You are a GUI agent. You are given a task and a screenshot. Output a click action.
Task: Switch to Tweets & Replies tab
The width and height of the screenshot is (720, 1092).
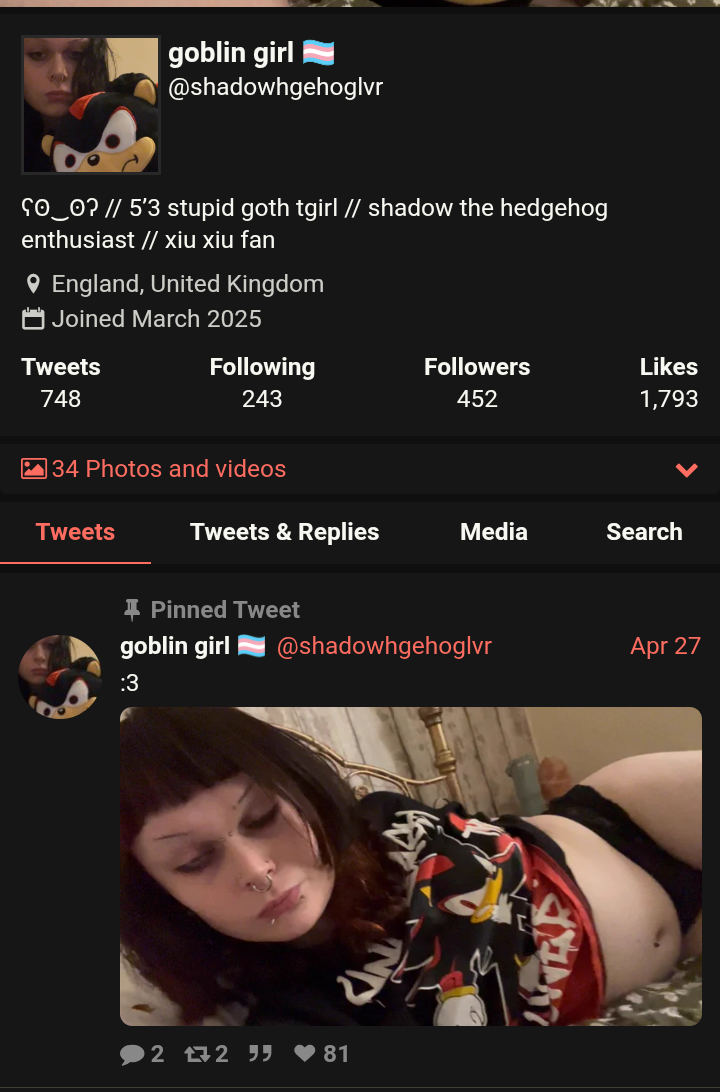pyautogui.click(x=284, y=532)
